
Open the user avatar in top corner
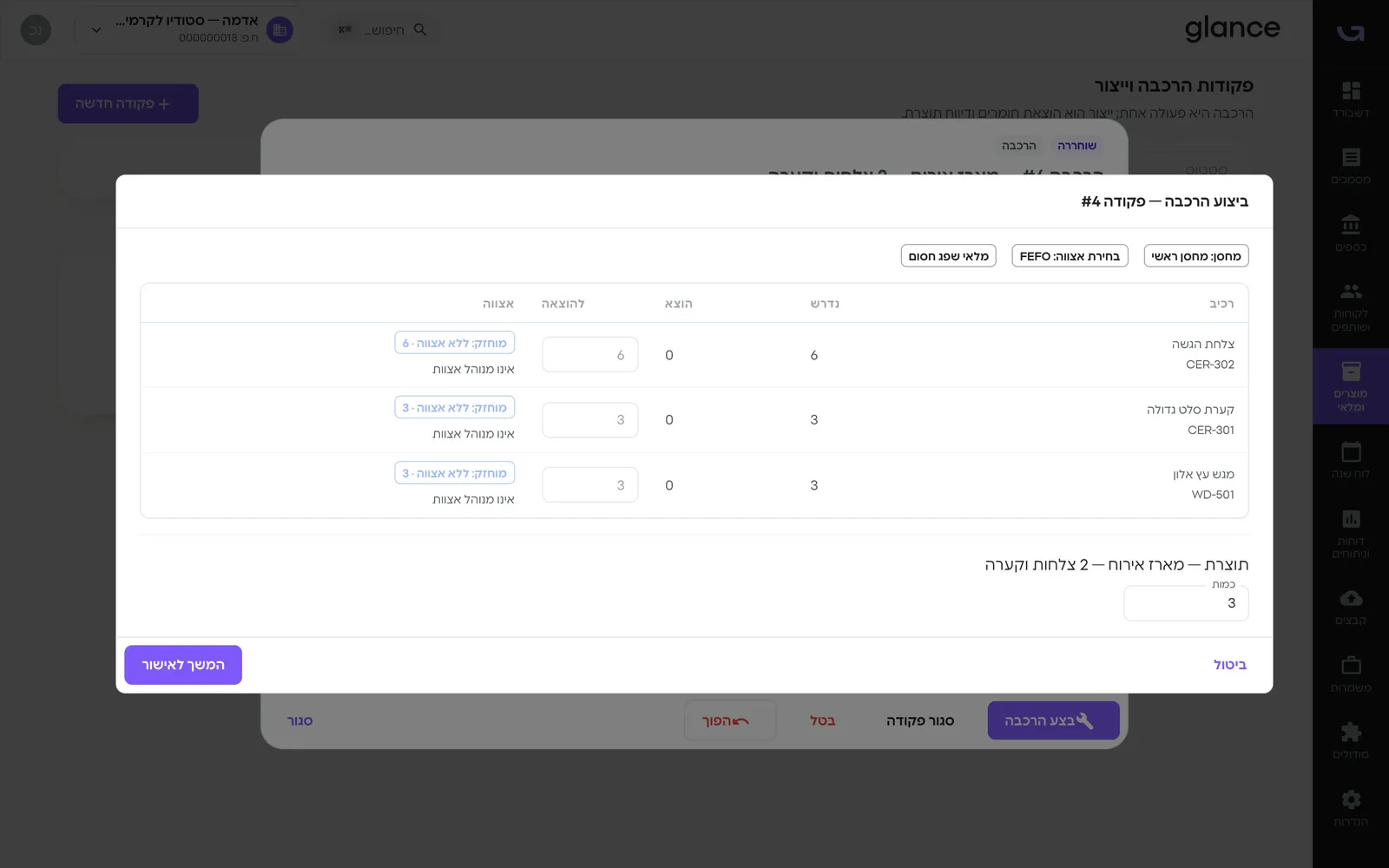[x=36, y=30]
